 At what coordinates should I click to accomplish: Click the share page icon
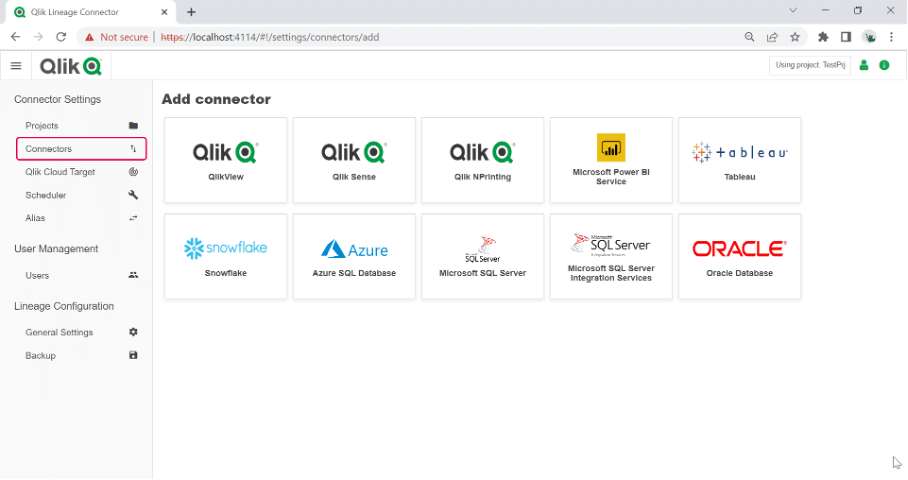pos(772,37)
